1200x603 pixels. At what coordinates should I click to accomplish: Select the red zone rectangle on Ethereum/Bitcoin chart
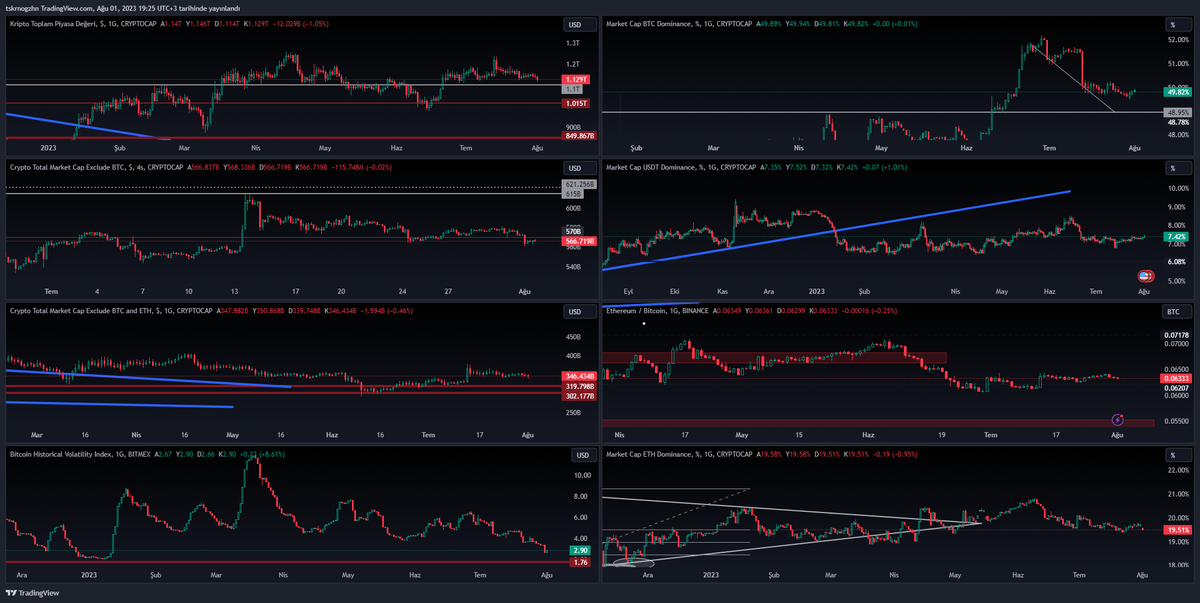click(x=775, y=357)
